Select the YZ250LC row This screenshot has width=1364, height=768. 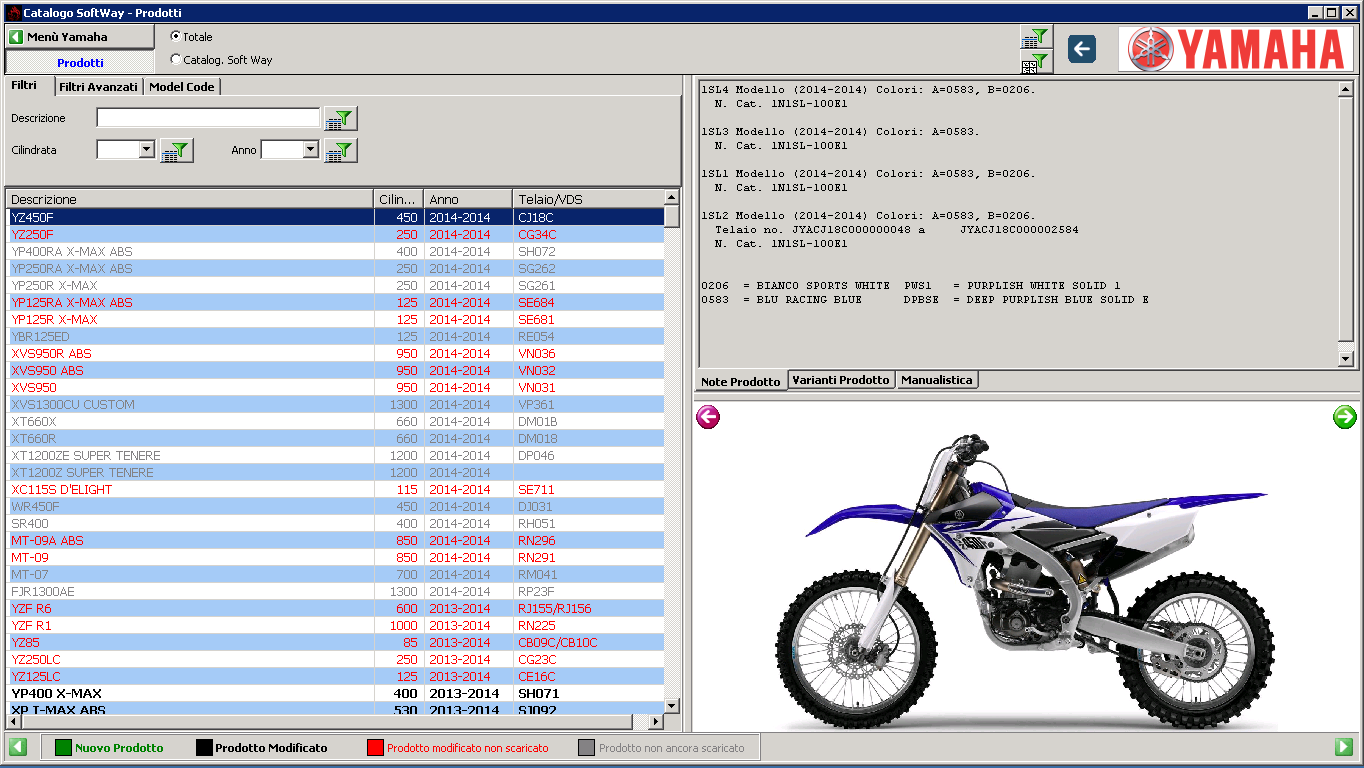click(x=335, y=659)
